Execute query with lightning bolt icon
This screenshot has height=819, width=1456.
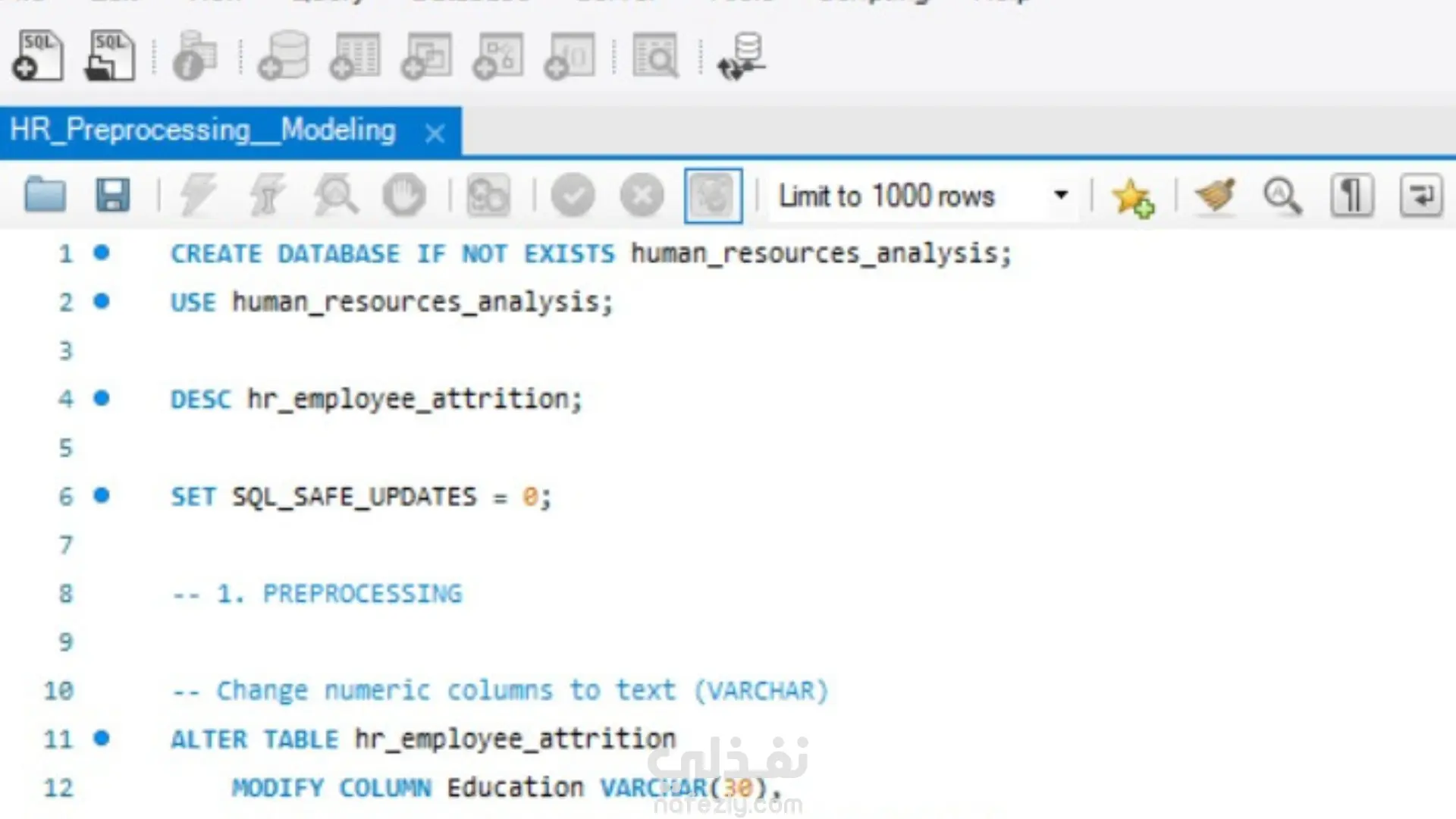(x=198, y=196)
